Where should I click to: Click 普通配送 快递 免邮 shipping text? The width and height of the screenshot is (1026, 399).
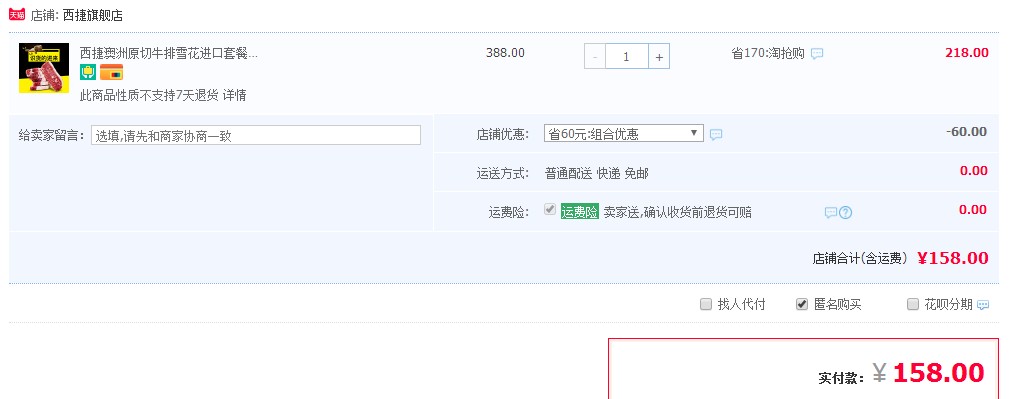(597, 173)
